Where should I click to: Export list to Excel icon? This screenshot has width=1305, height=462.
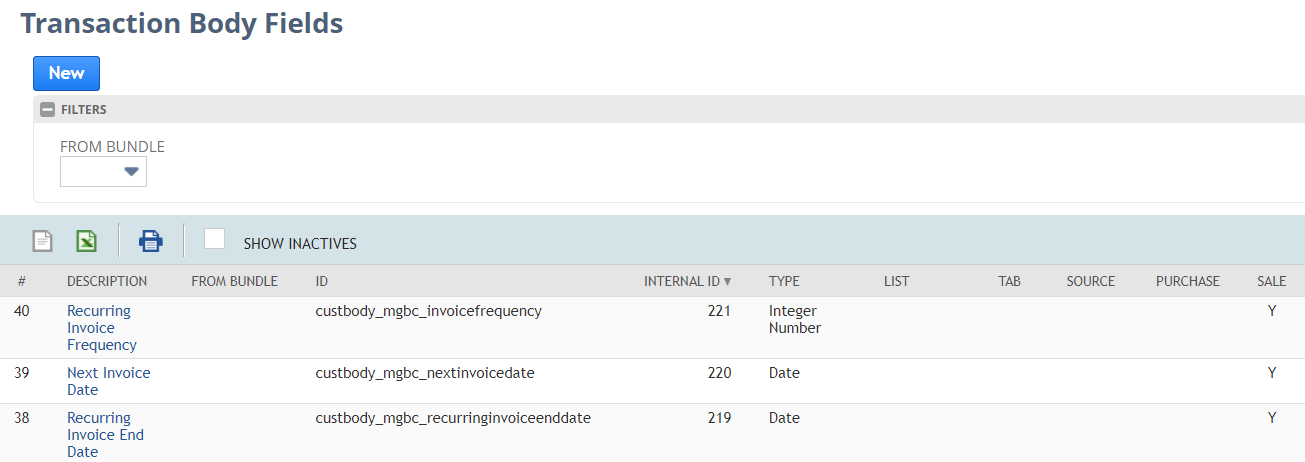(87, 241)
